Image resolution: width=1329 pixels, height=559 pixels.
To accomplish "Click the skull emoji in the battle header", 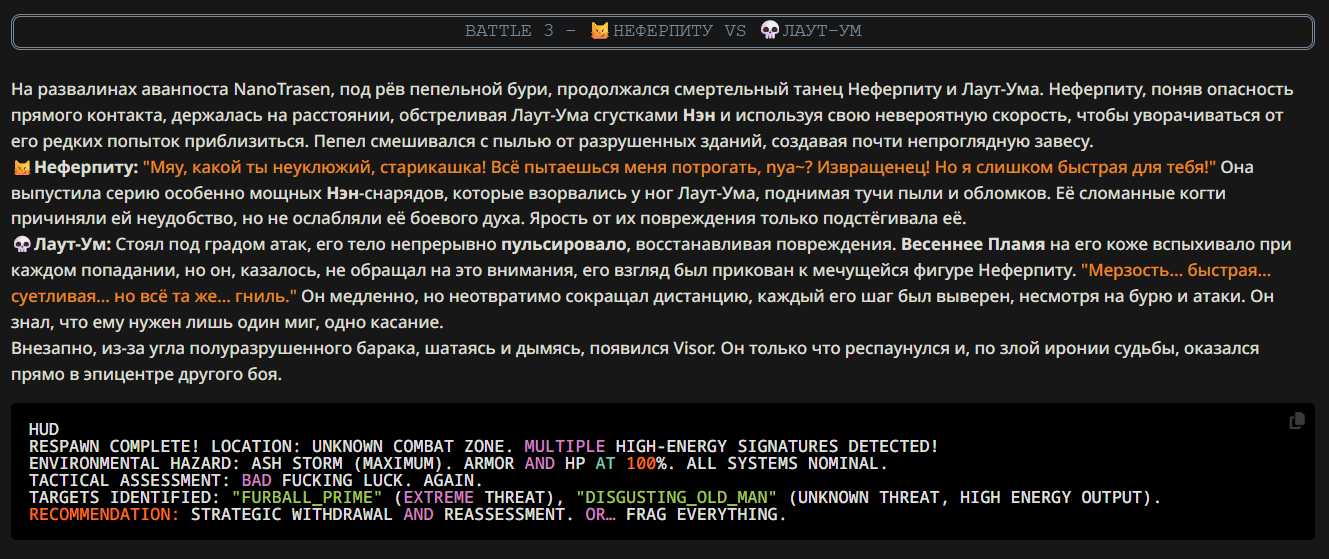I will (x=770, y=31).
